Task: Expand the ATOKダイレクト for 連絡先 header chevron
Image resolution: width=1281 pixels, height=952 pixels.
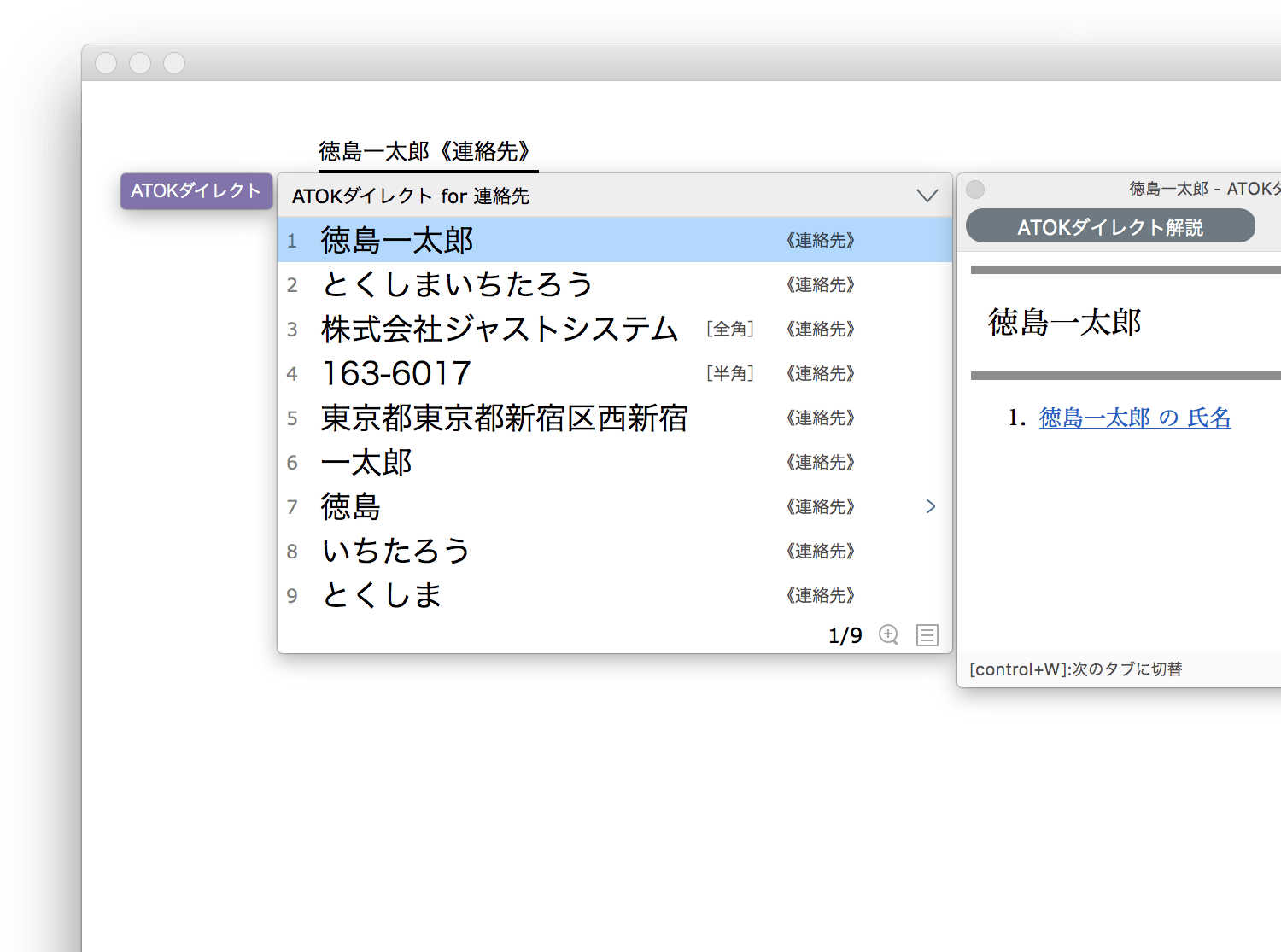Action: (x=927, y=196)
